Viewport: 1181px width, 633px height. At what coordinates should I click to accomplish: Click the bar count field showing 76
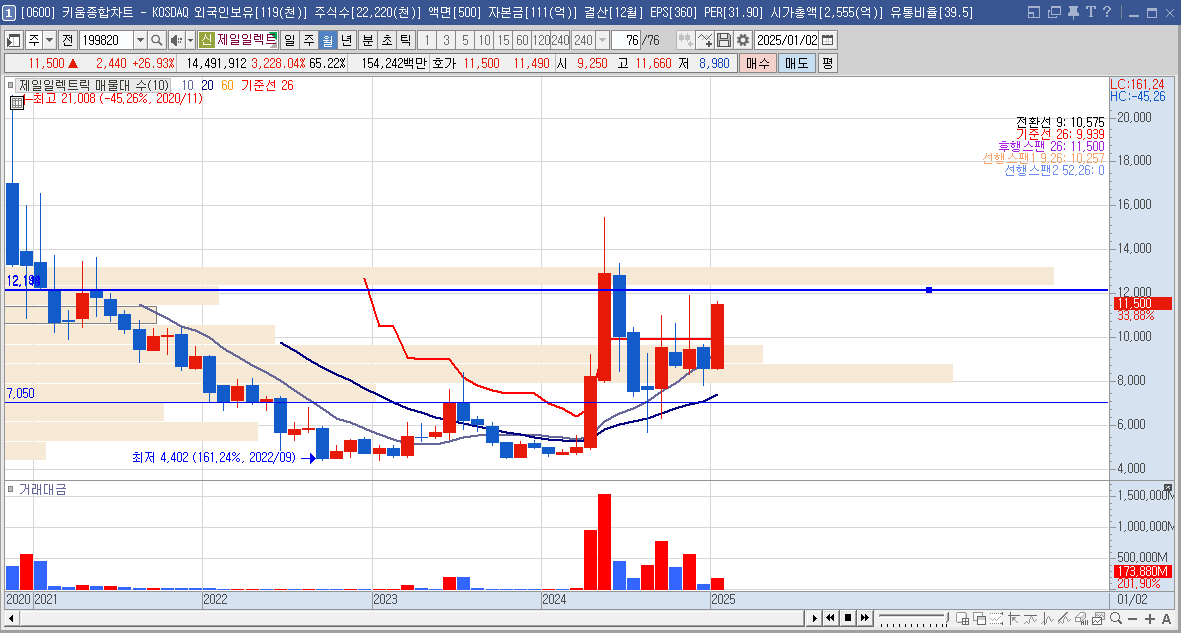click(x=624, y=40)
